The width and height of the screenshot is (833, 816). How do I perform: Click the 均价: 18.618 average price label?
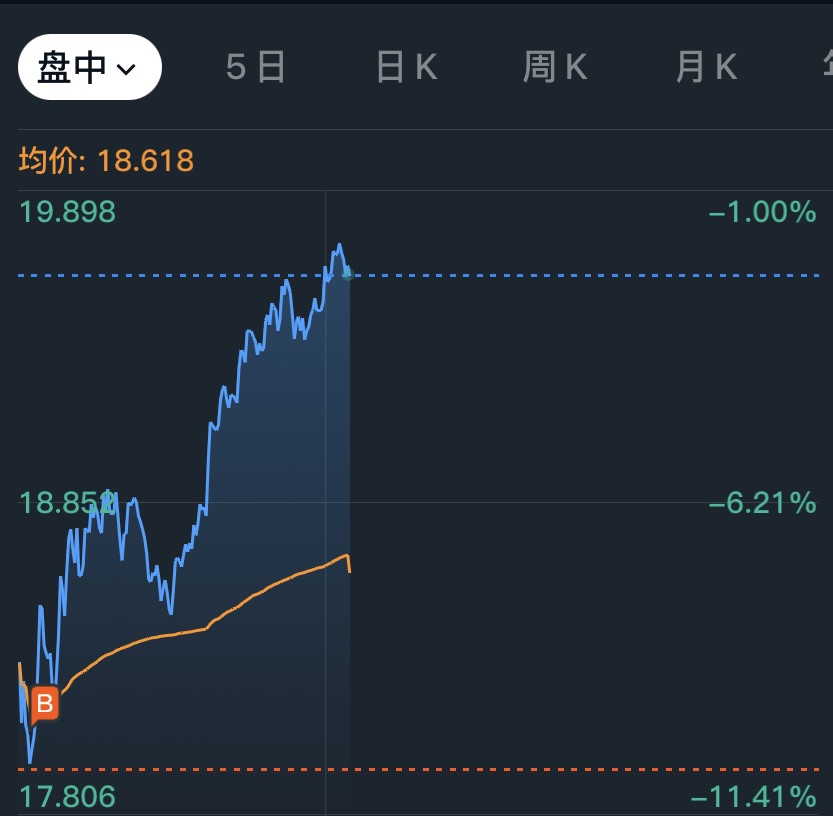click(106, 160)
